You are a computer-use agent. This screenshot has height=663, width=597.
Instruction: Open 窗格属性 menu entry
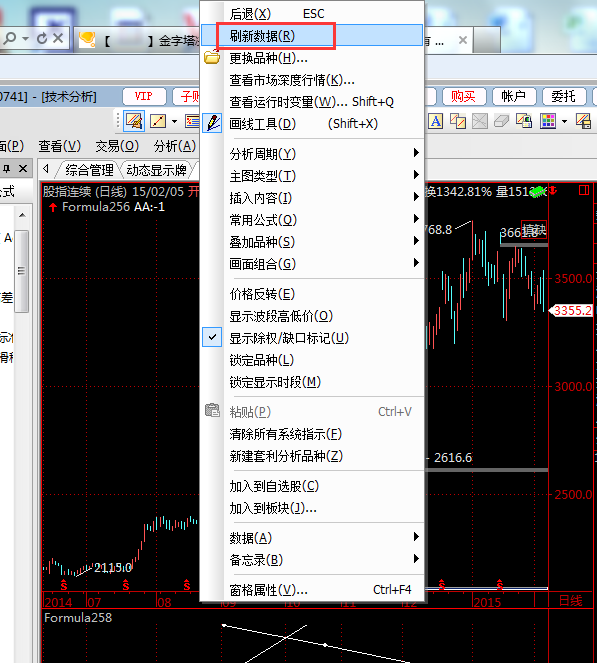tap(312, 589)
